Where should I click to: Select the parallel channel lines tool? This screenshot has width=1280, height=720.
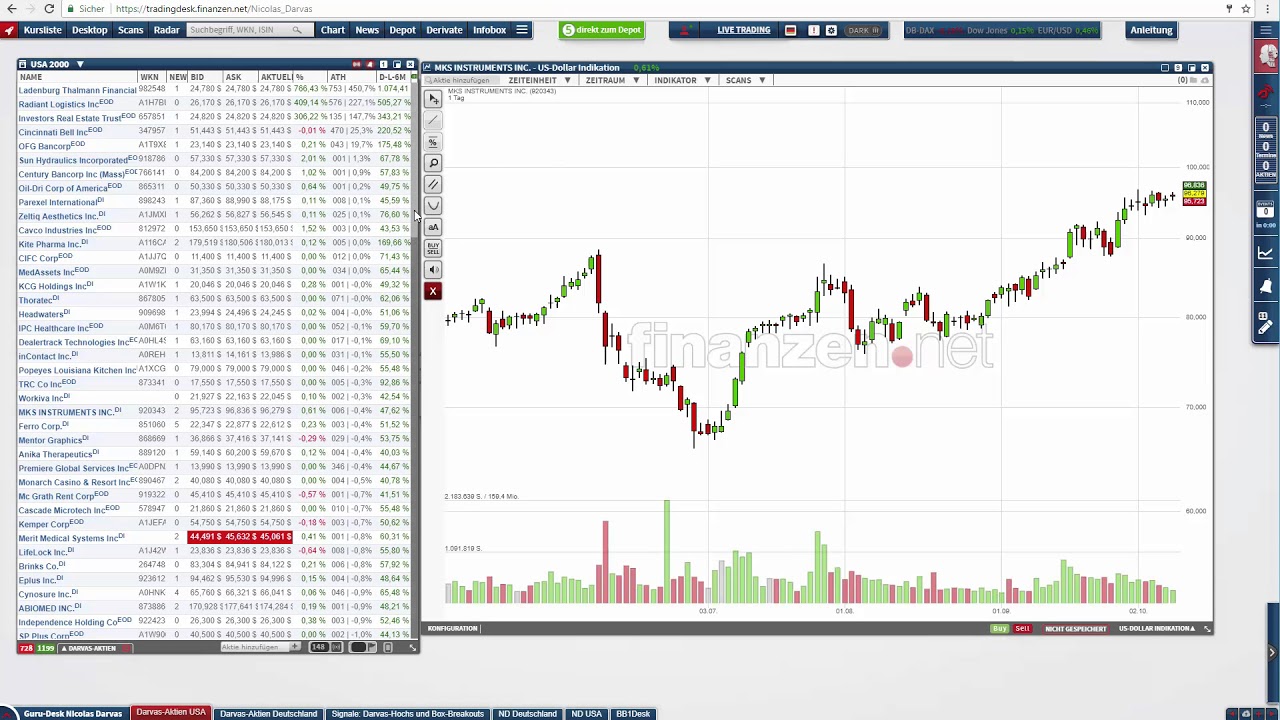(433, 184)
